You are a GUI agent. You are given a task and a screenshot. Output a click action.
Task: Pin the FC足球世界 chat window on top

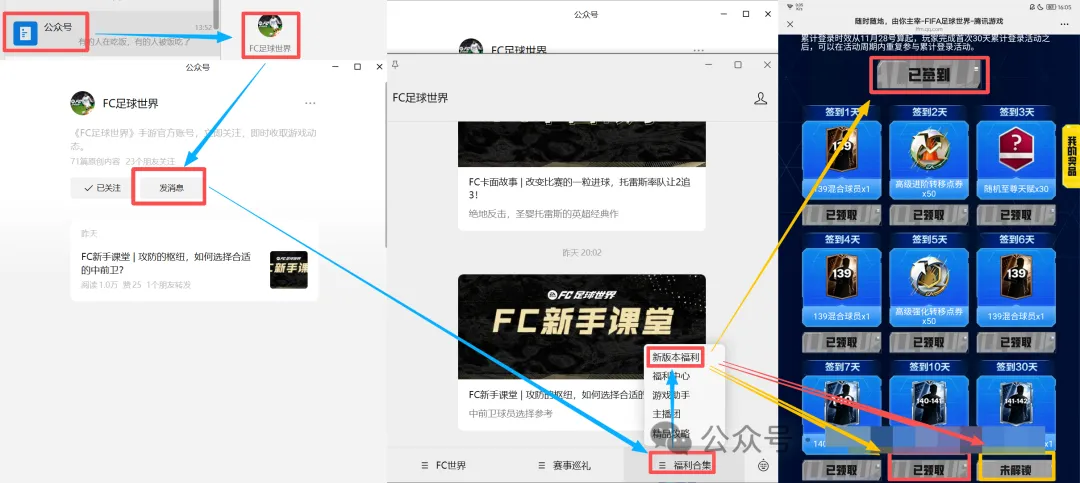point(395,64)
